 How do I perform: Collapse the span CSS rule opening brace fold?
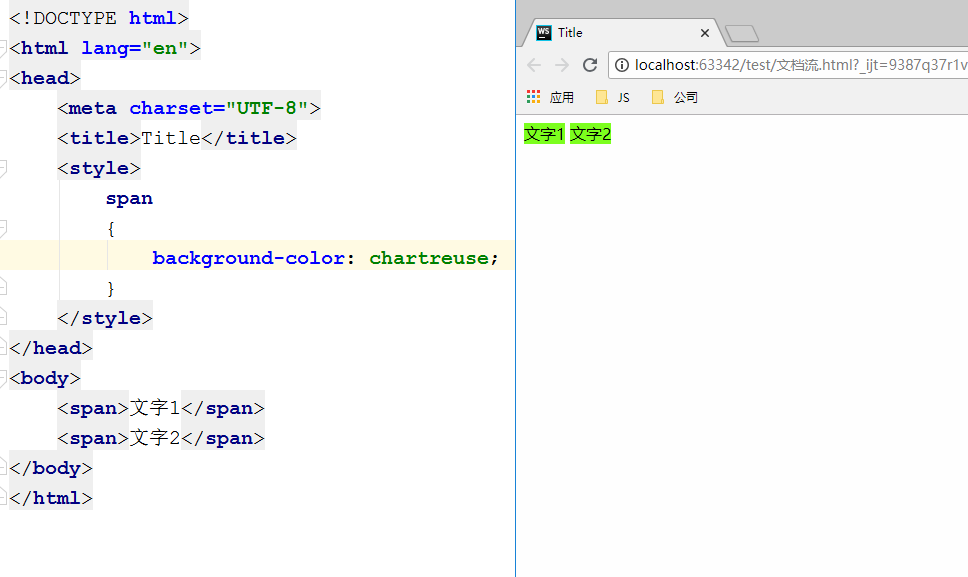click(2, 229)
